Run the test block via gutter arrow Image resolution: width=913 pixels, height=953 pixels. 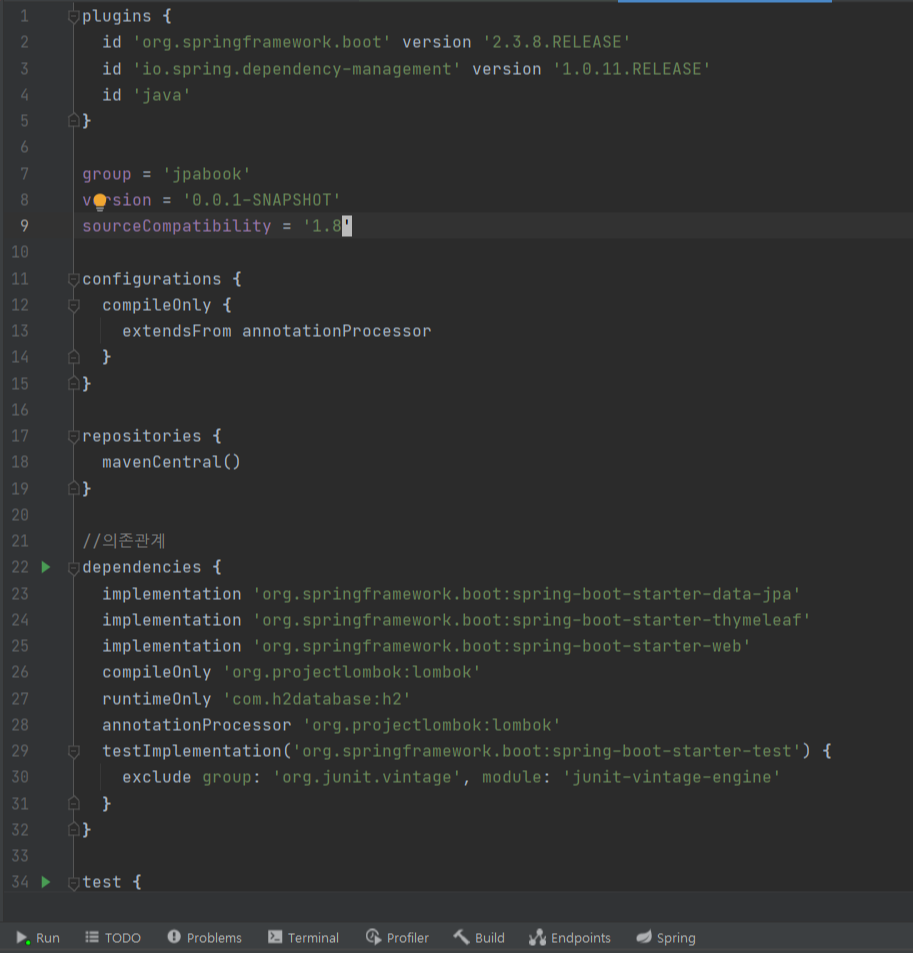(x=46, y=882)
